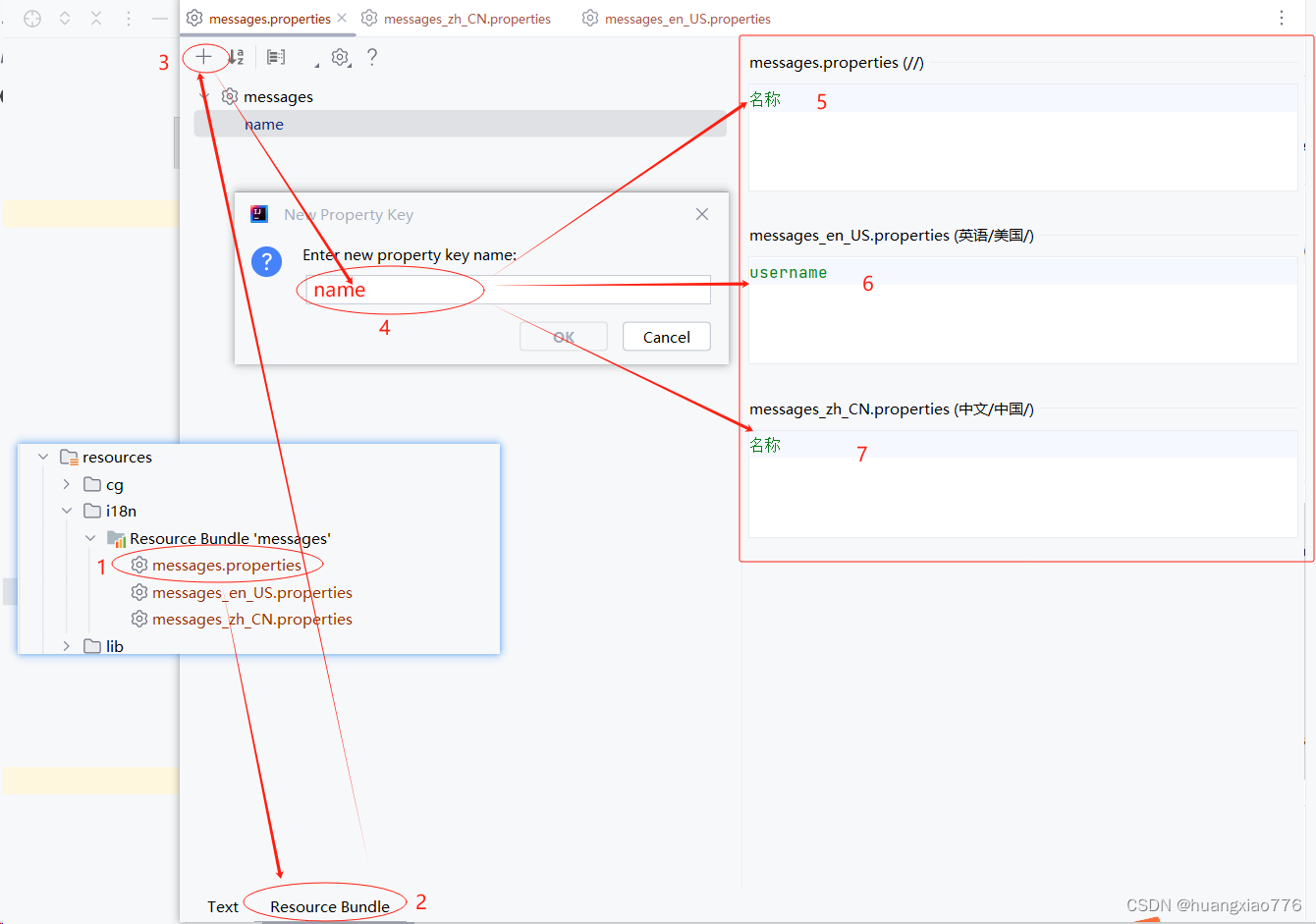
Task: Click the collapse all icon in project panel
Action: tap(96, 19)
